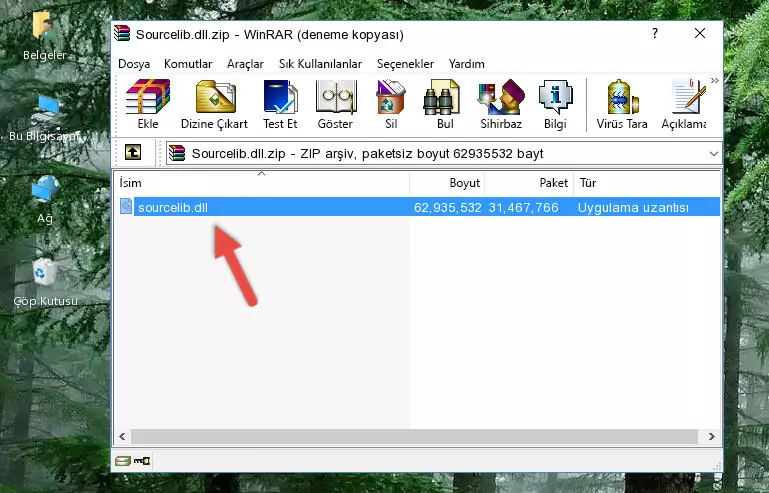This screenshot has height=493, width=769.
Task: Click the Ekle (Add) toolbar icon
Action: pos(148,104)
